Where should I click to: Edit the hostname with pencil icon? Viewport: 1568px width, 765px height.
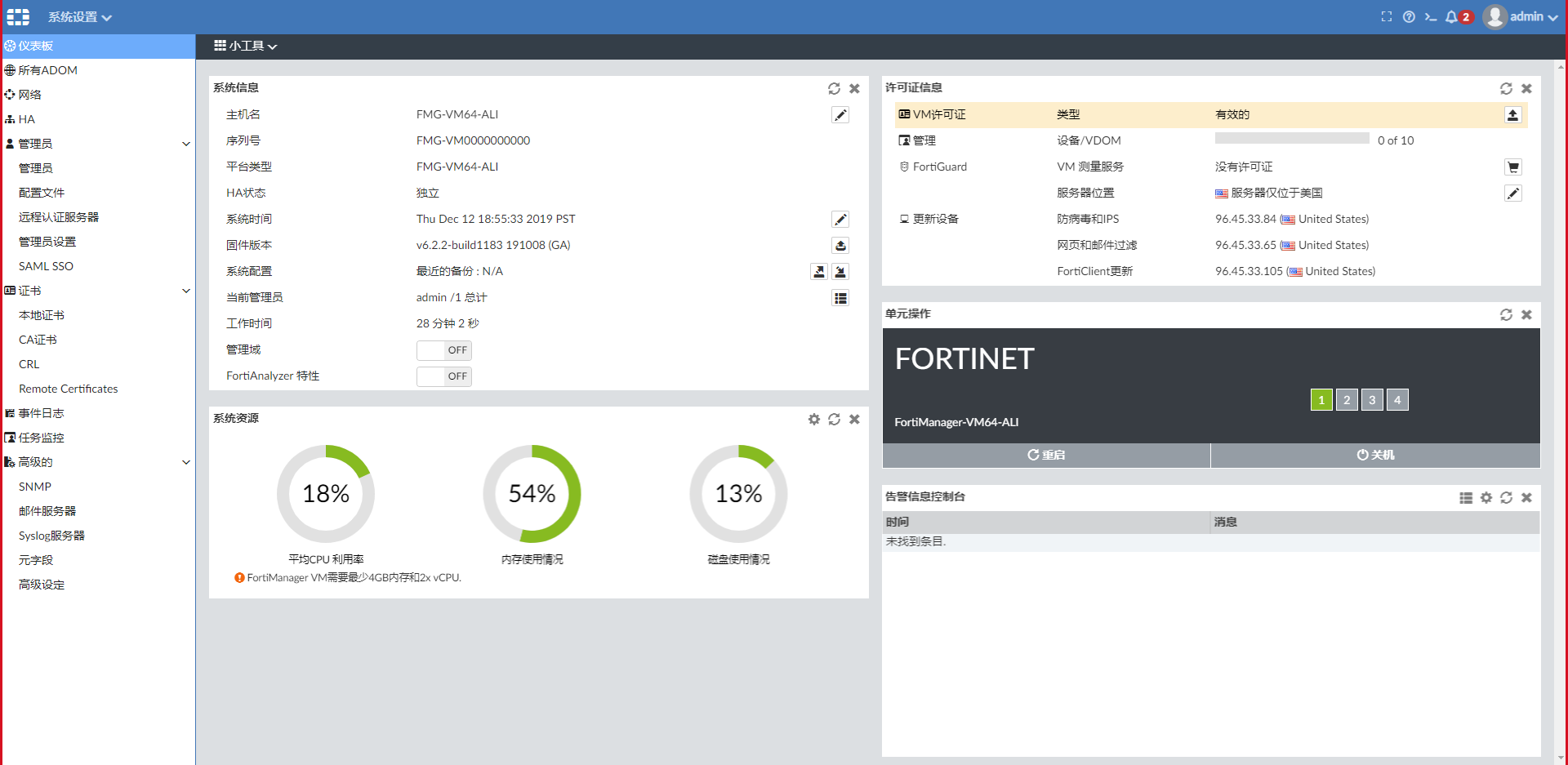(x=840, y=115)
